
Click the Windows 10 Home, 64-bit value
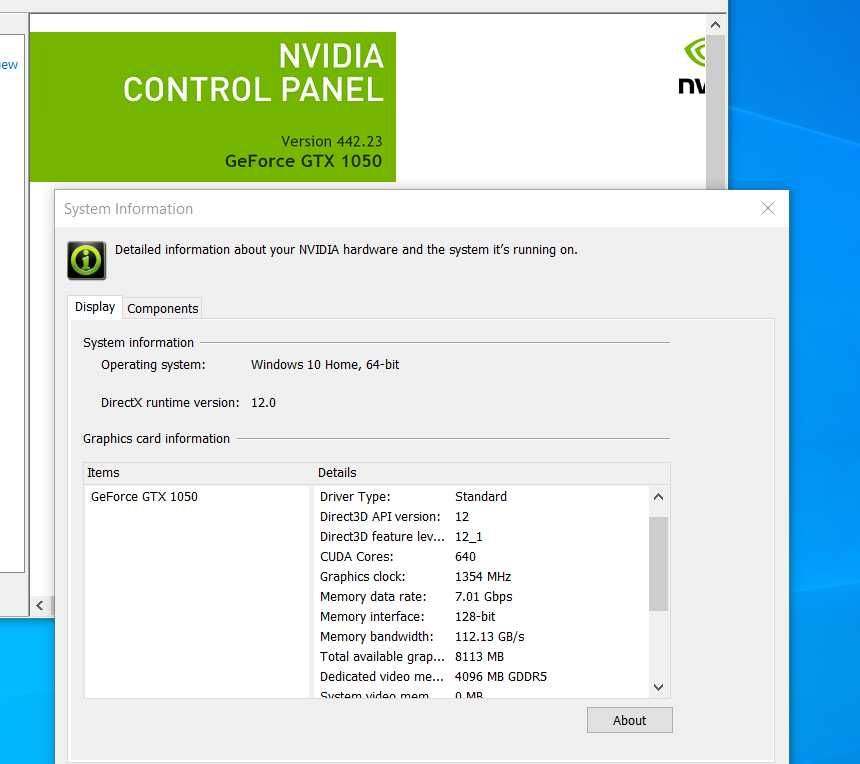point(325,365)
